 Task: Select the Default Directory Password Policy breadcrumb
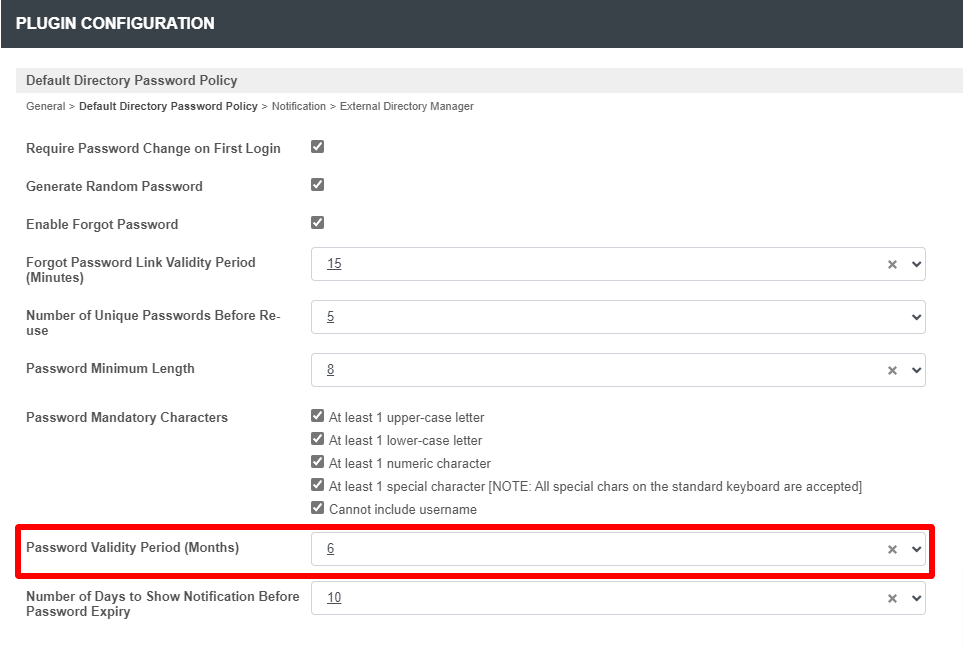(x=168, y=106)
